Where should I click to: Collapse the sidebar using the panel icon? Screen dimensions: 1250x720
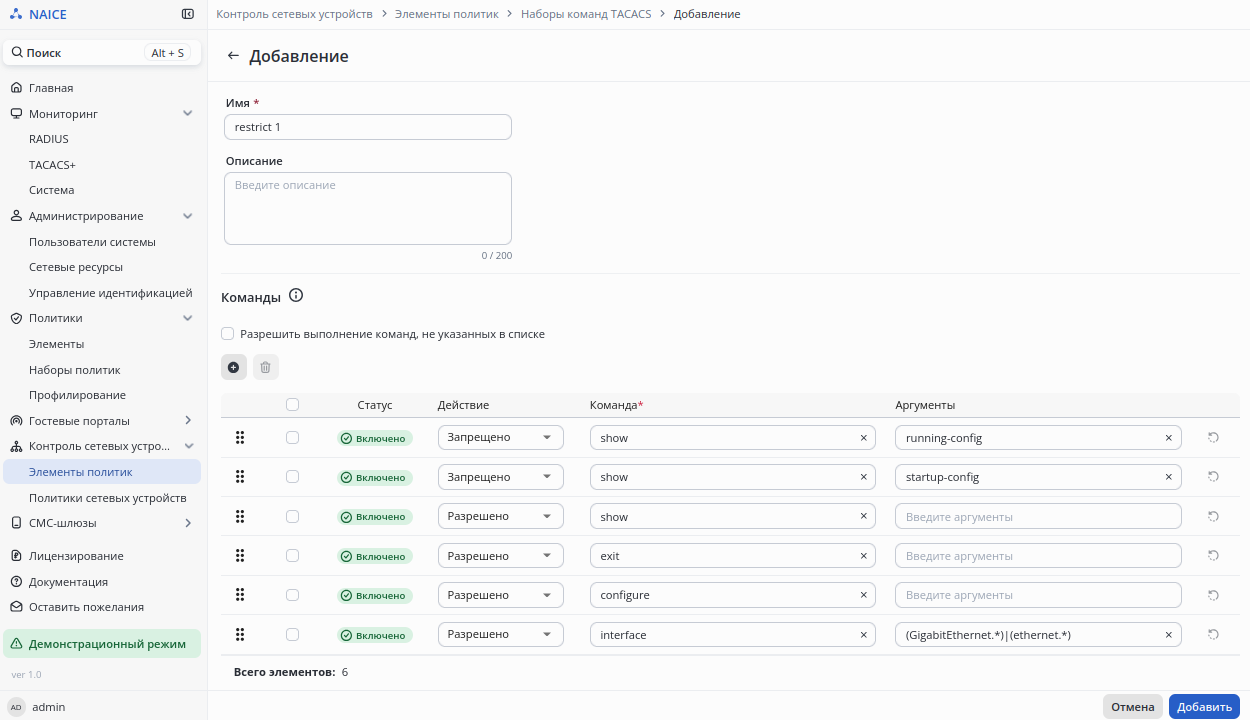(188, 14)
